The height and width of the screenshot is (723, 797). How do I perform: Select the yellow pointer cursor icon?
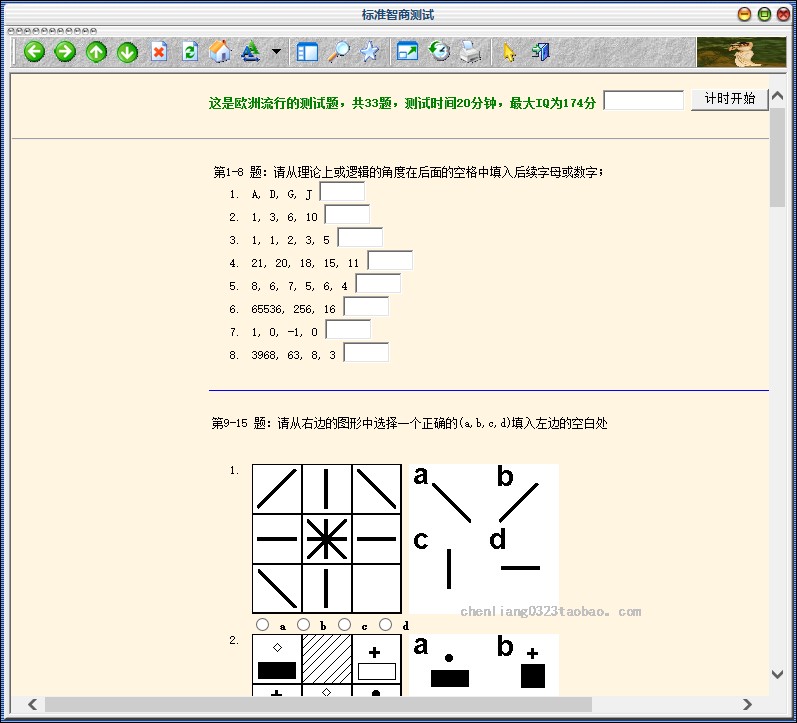pyautogui.click(x=509, y=52)
